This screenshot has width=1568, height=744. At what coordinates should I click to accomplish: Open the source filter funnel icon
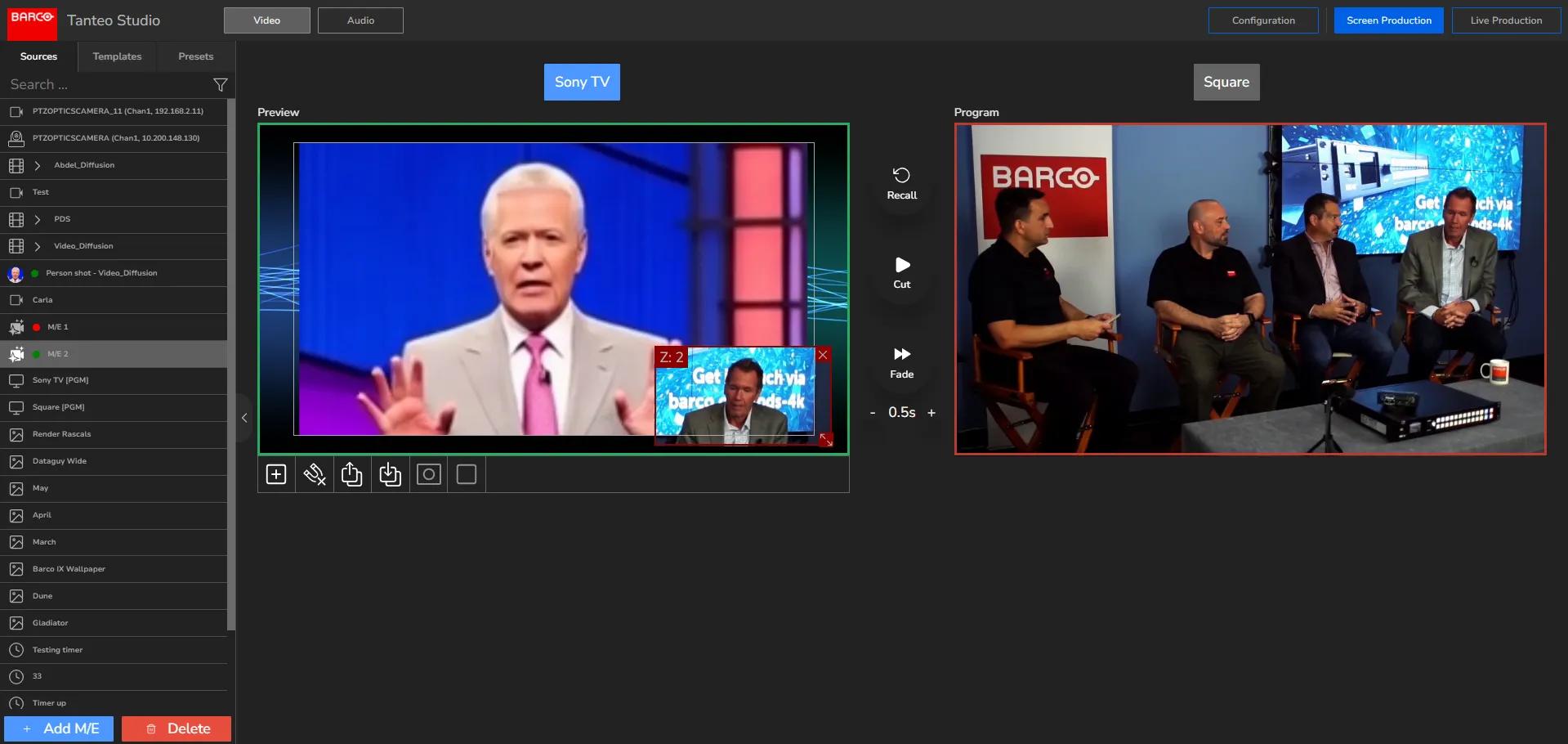220,85
